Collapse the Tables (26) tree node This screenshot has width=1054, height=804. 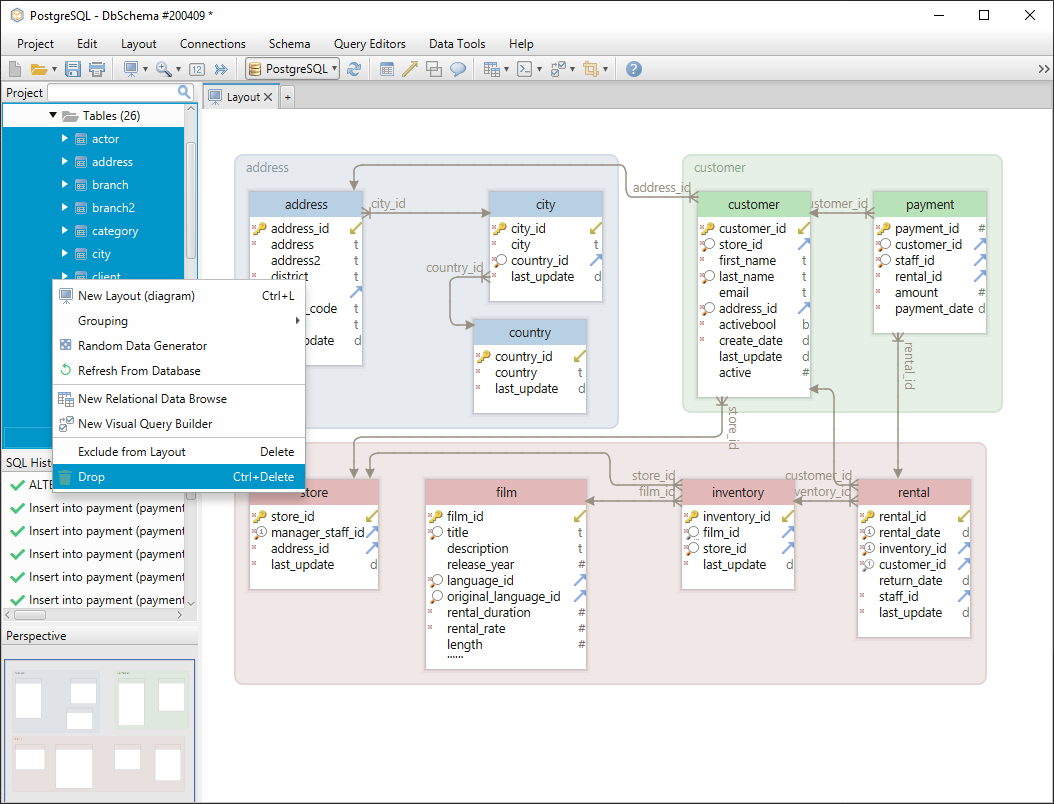coord(52,115)
